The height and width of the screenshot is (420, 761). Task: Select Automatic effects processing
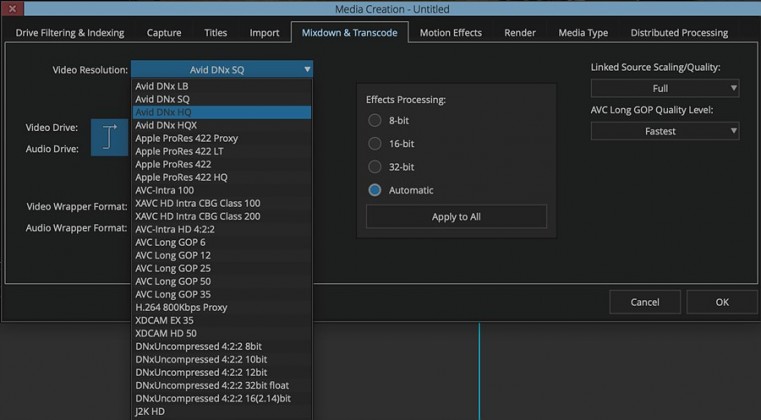click(375, 190)
